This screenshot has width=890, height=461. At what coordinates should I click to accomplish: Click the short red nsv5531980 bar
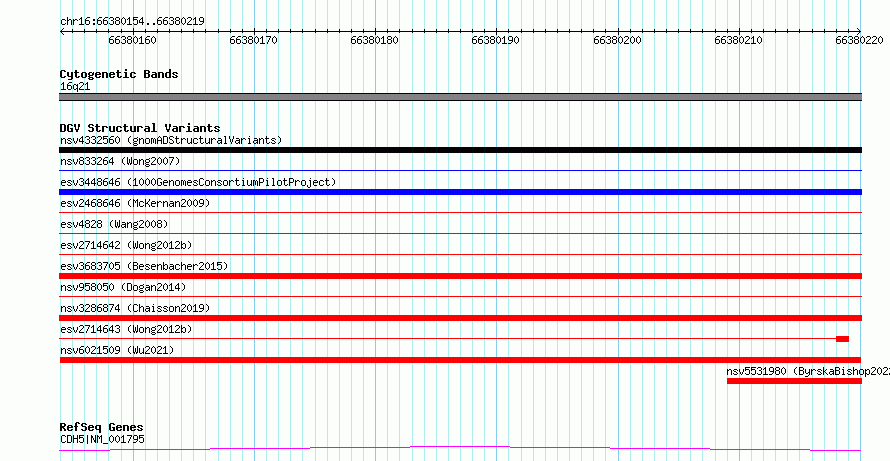[794, 381]
